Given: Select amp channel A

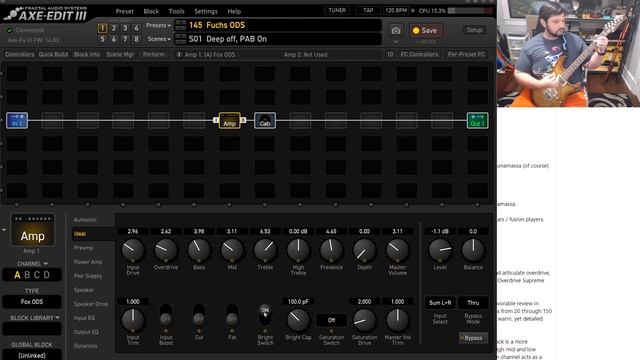Looking at the screenshot, I should pos(17,275).
